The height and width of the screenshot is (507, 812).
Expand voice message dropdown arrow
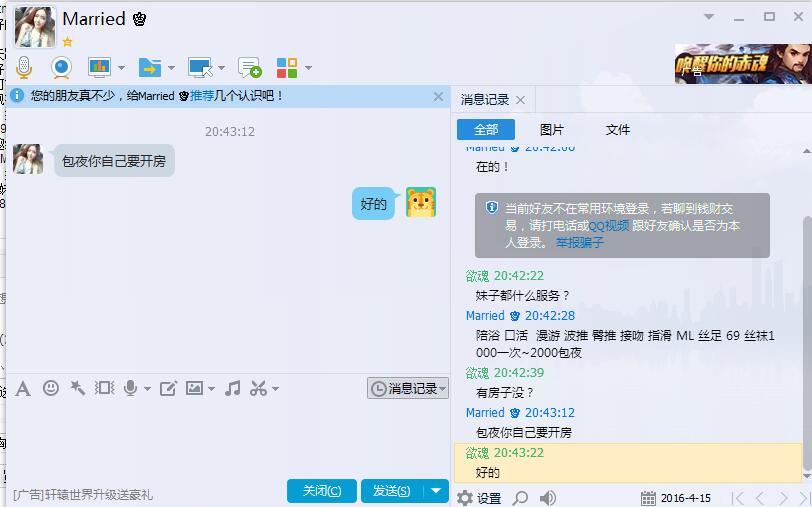pos(148,388)
